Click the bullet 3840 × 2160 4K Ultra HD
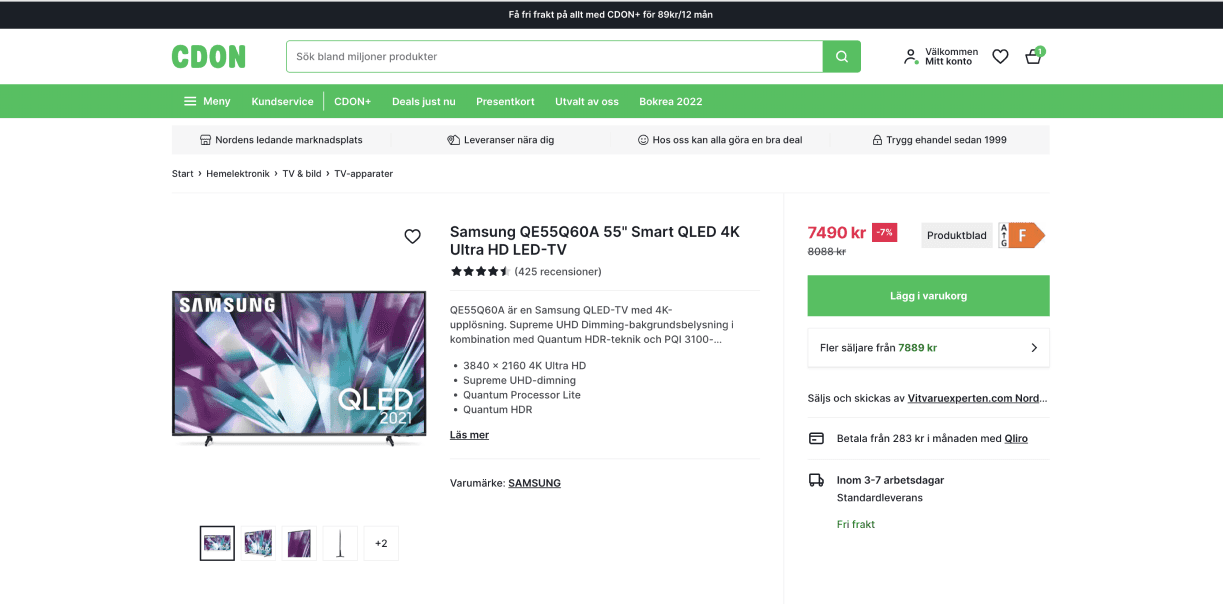Viewport: 1223px width, 604px height. point(525,366)
